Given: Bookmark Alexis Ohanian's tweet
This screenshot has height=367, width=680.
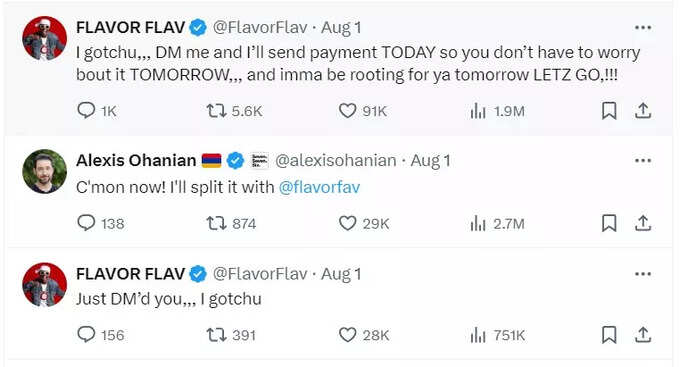Looking at the screenshot, I should click(x=609, y=223).
